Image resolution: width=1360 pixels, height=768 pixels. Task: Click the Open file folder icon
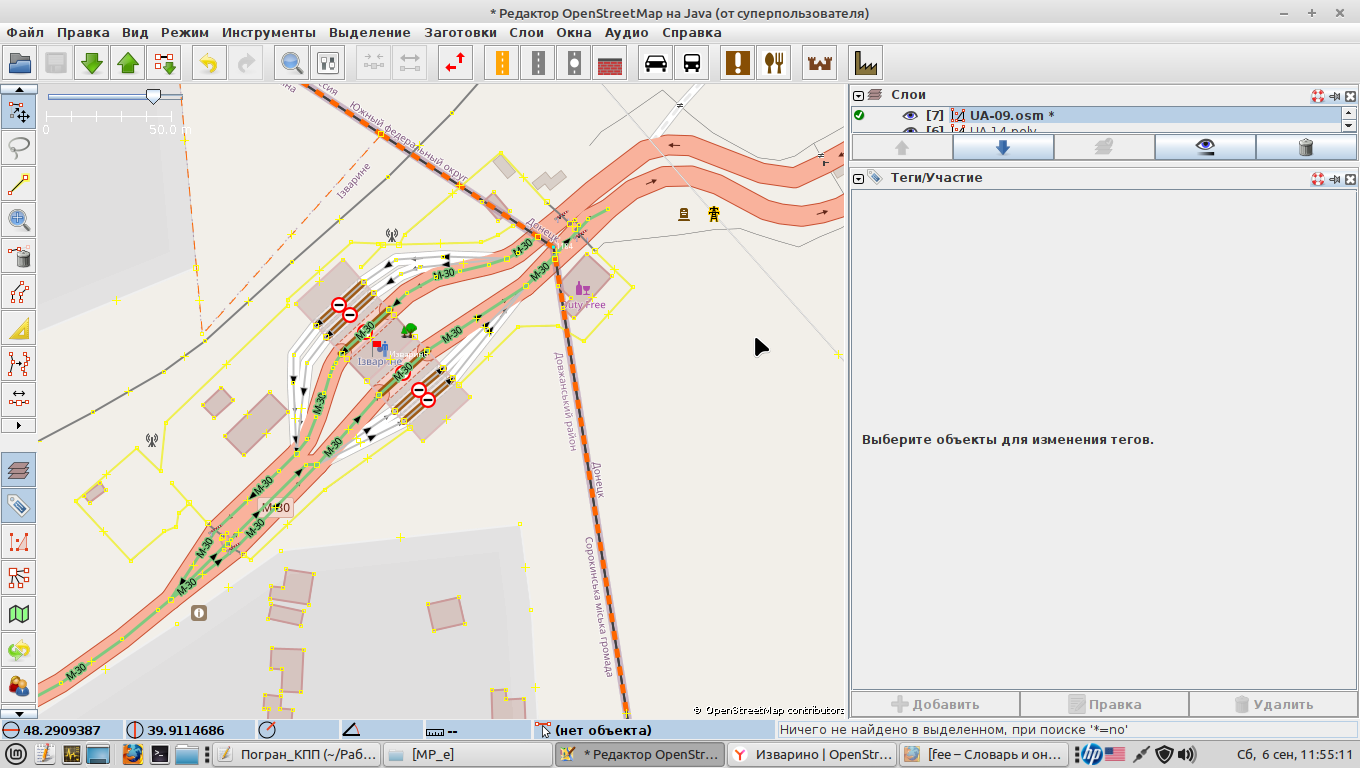pyautogui.click(x=20, y=63)
